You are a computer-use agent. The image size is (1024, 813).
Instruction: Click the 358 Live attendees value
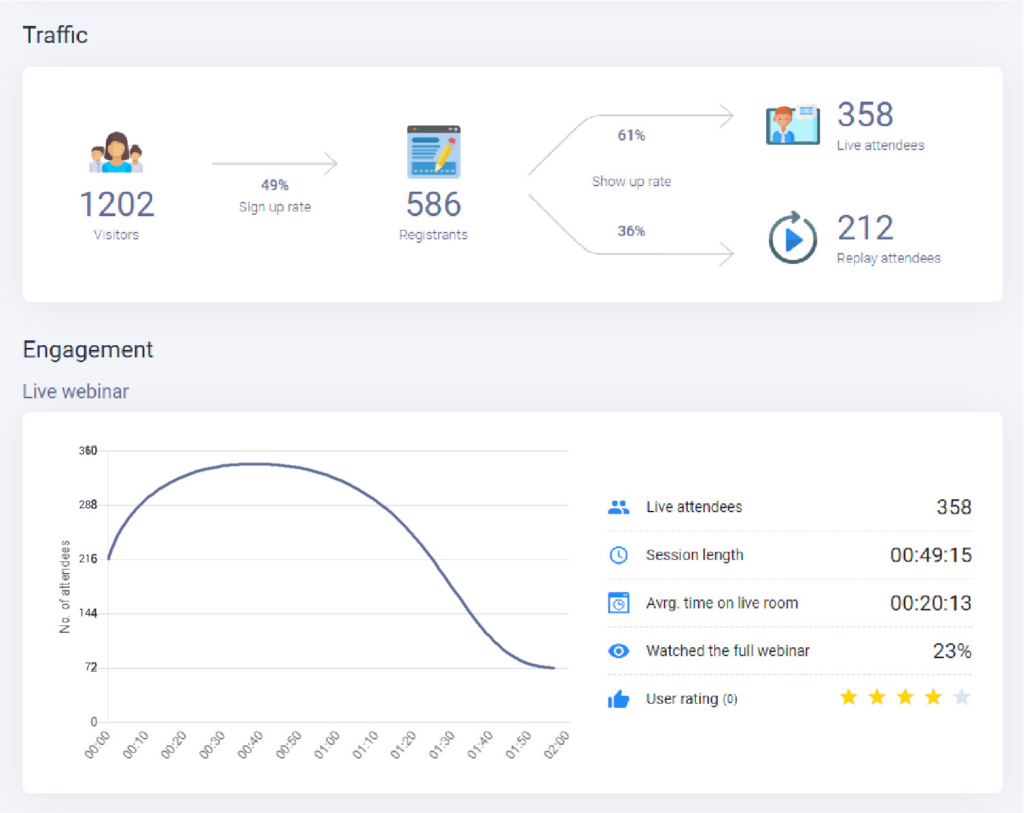tap(867, 113)
